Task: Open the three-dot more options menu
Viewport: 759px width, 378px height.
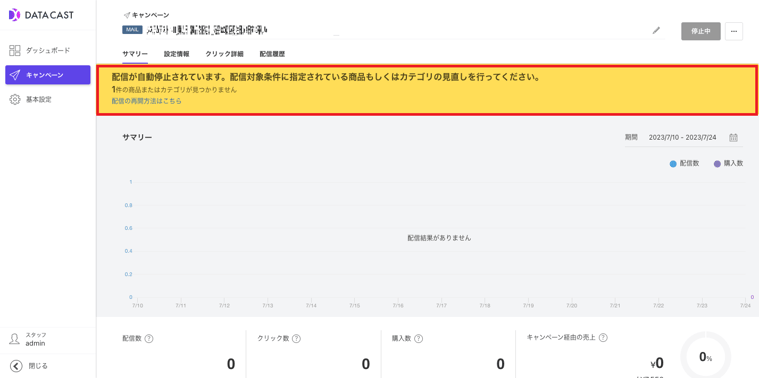Action: 734,31
